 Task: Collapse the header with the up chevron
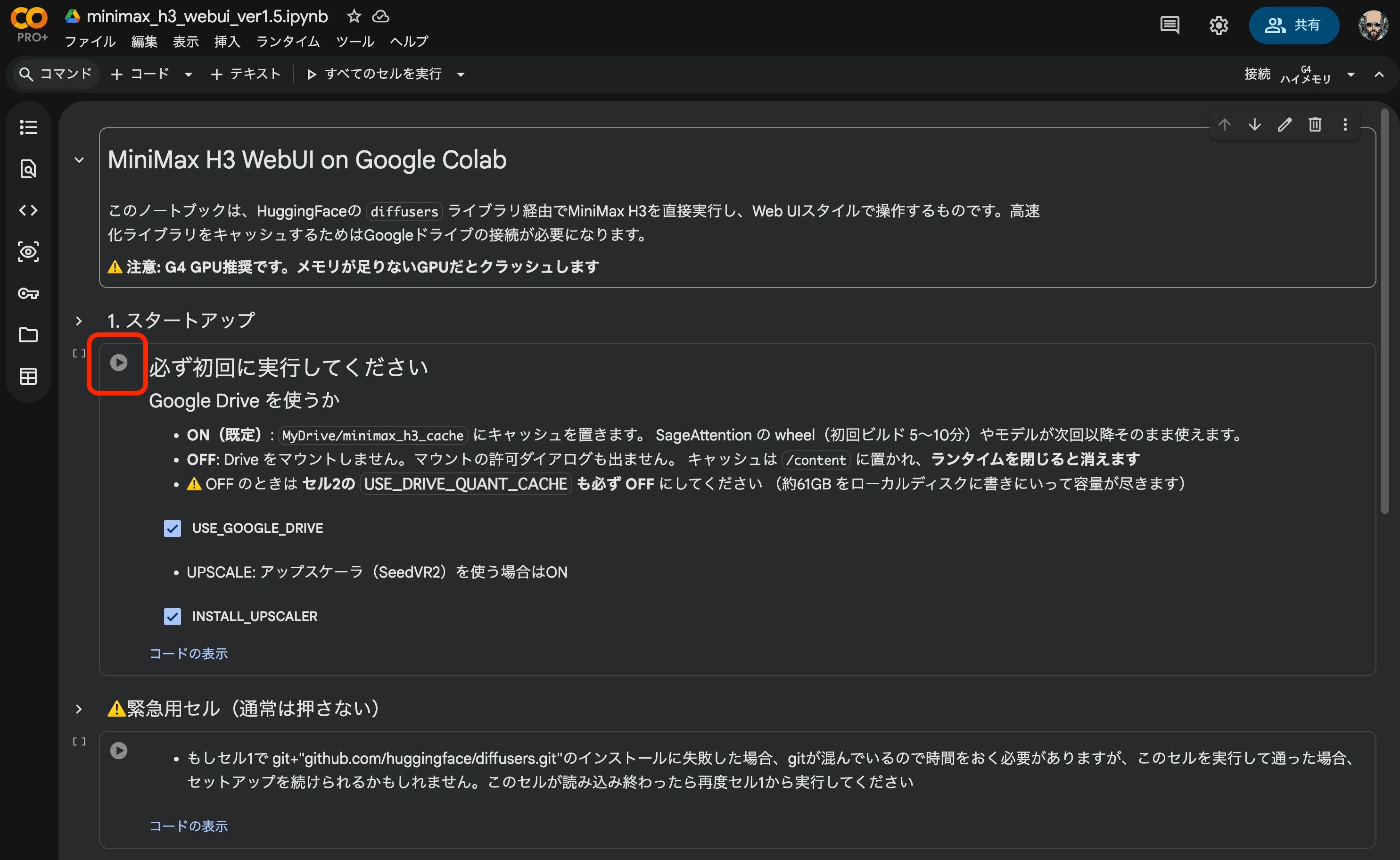point(1379,74)
